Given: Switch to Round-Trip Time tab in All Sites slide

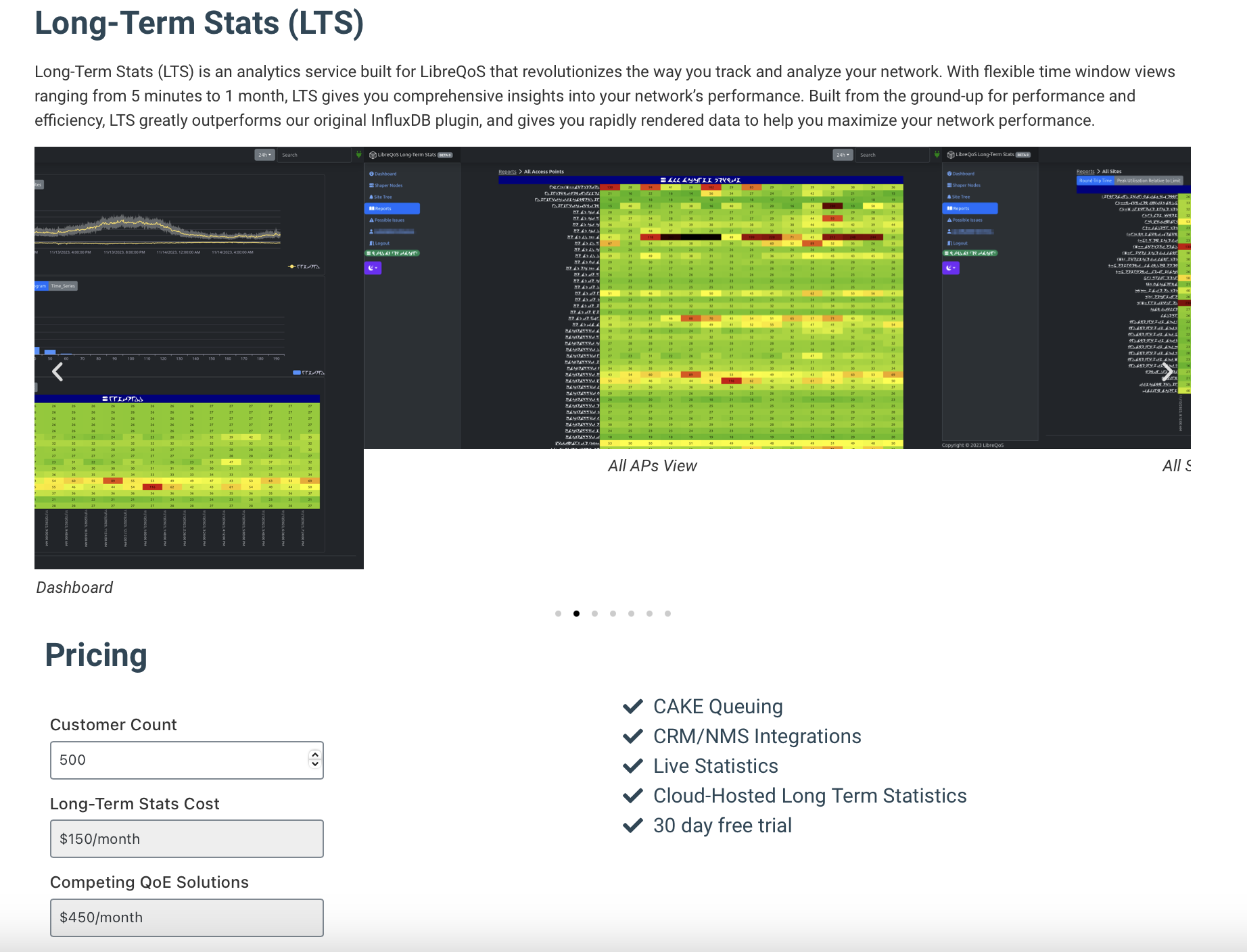Looking at the screenshot, I should (x=1095, y=181).
